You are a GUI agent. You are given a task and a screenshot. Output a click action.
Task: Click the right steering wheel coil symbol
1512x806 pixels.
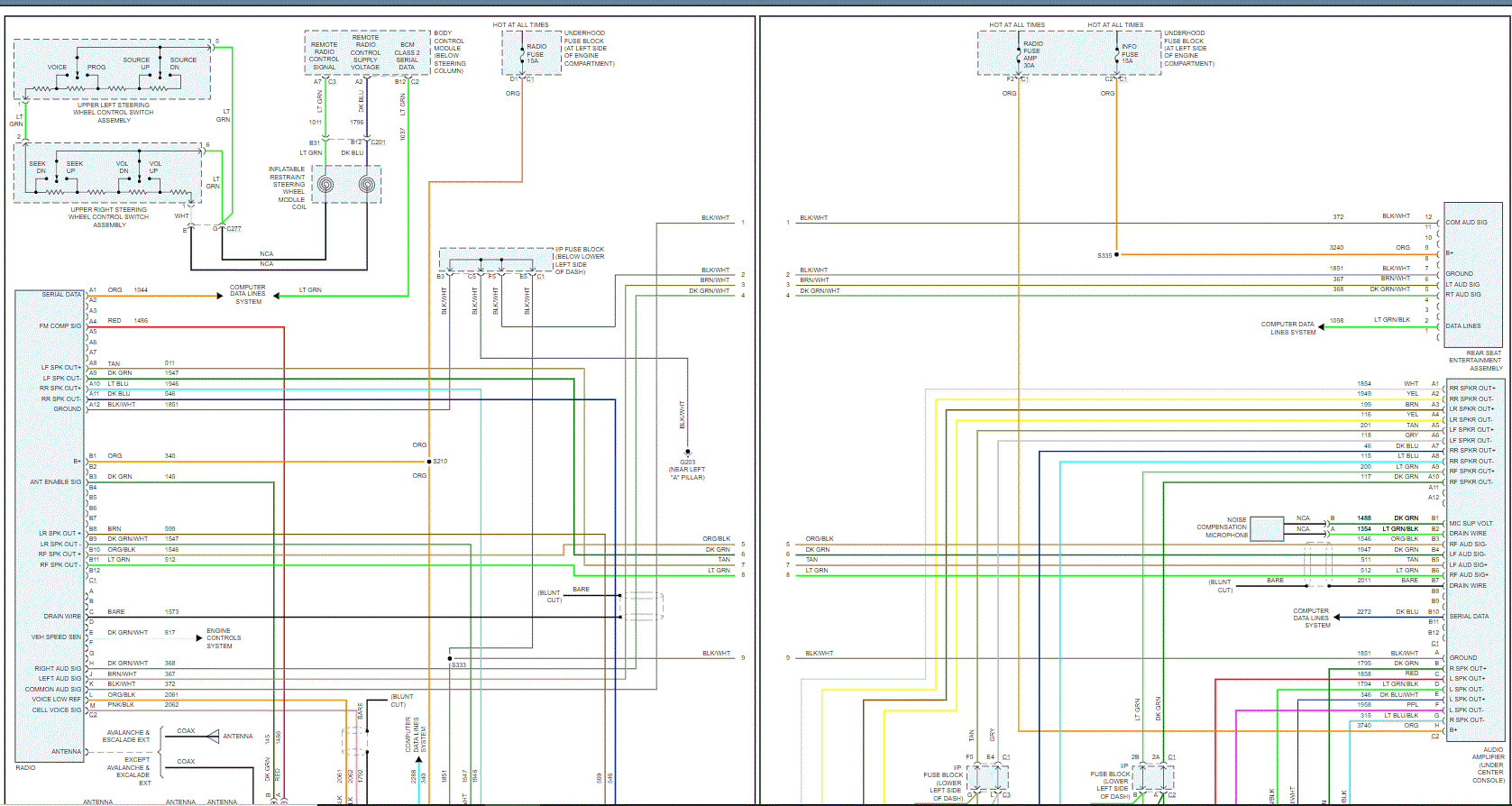point(367,185)
